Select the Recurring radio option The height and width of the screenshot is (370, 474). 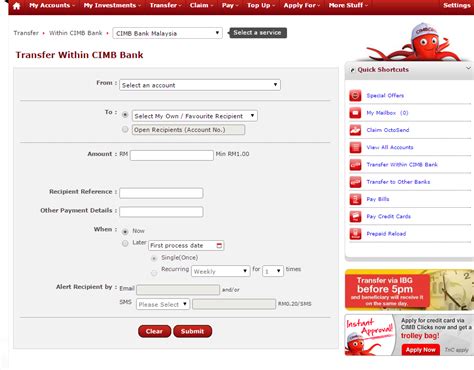point(154,273)
